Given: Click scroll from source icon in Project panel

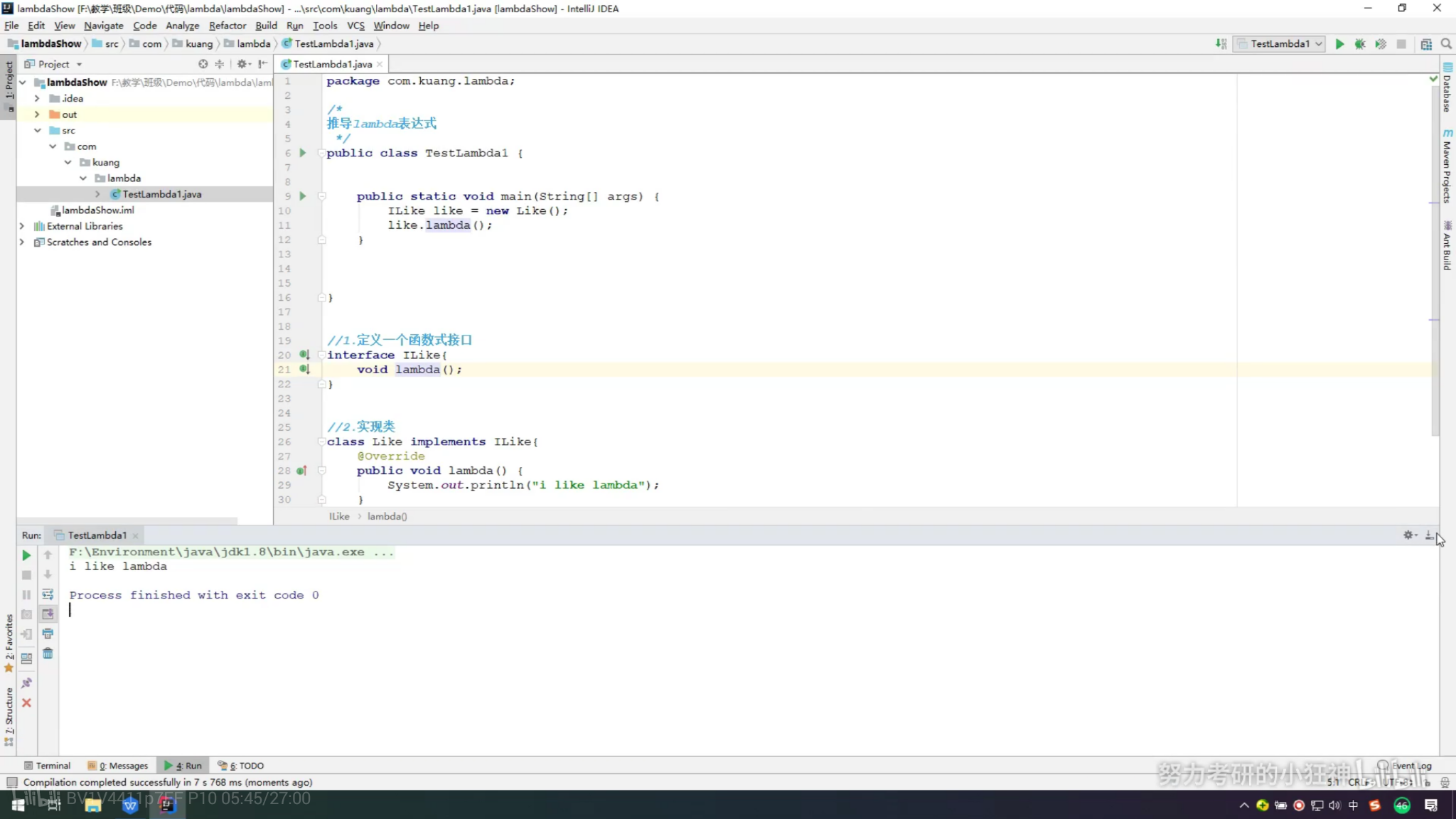Looking at the screenshot, I should pos(203,64).
